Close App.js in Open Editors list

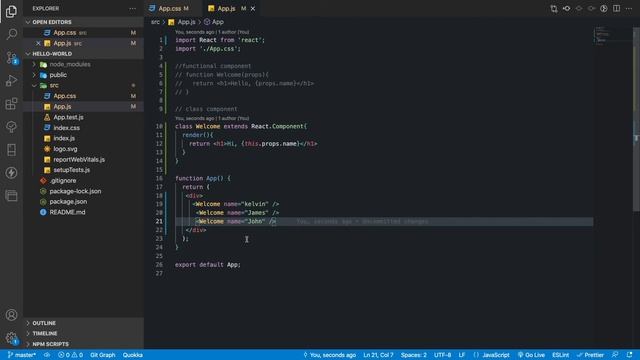(x=38, y=43)
